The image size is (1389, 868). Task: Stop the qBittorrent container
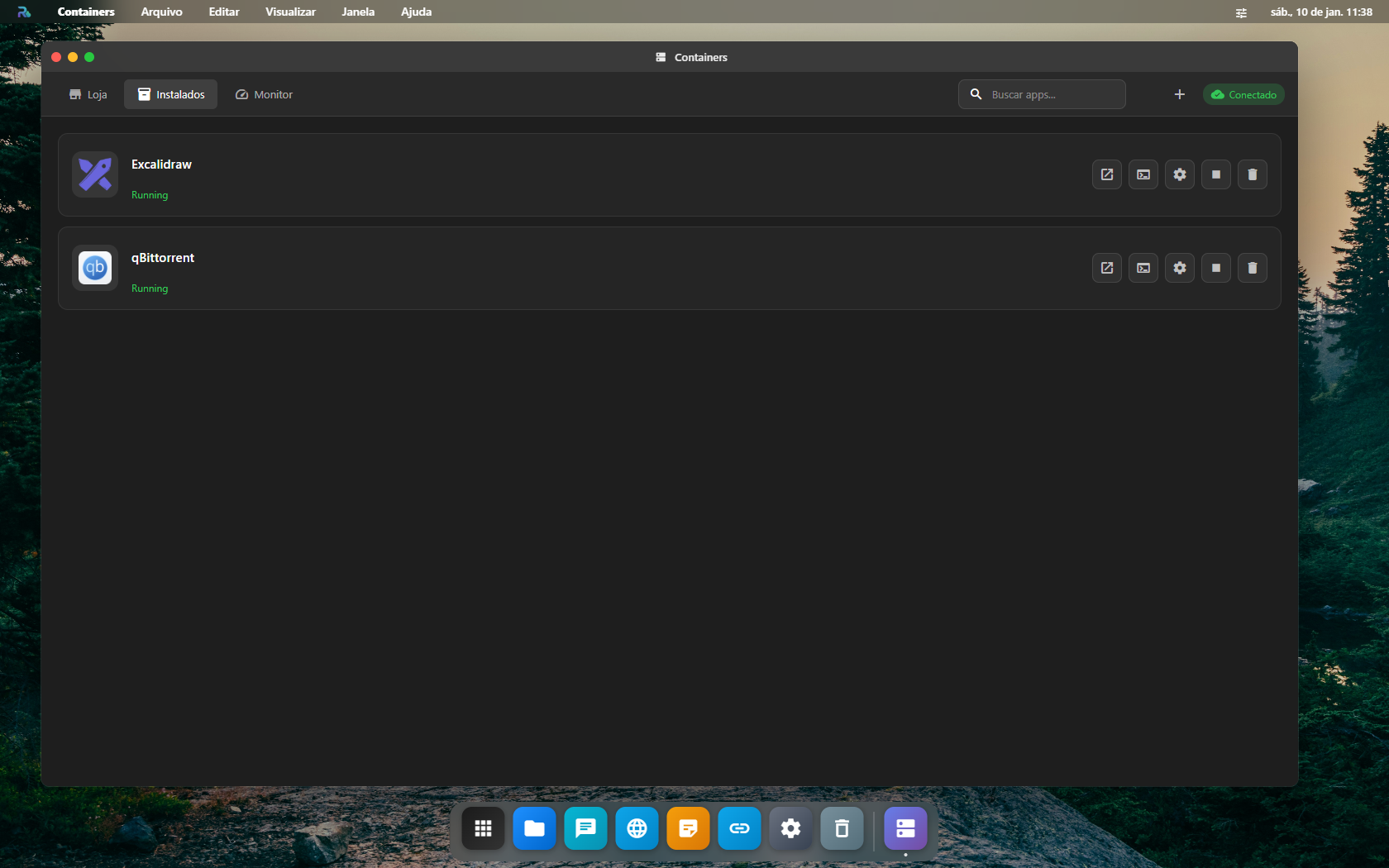coord(1215,268)
